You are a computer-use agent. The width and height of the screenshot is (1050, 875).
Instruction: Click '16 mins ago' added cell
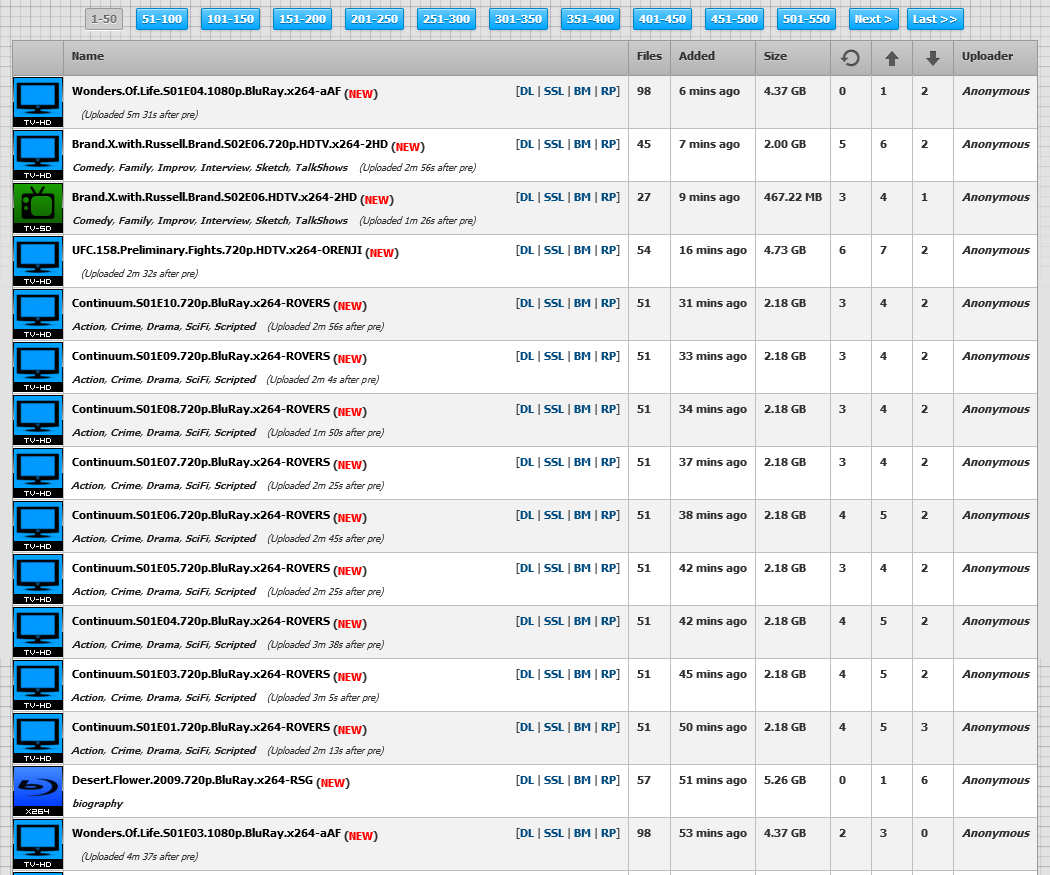pos(712,250)
